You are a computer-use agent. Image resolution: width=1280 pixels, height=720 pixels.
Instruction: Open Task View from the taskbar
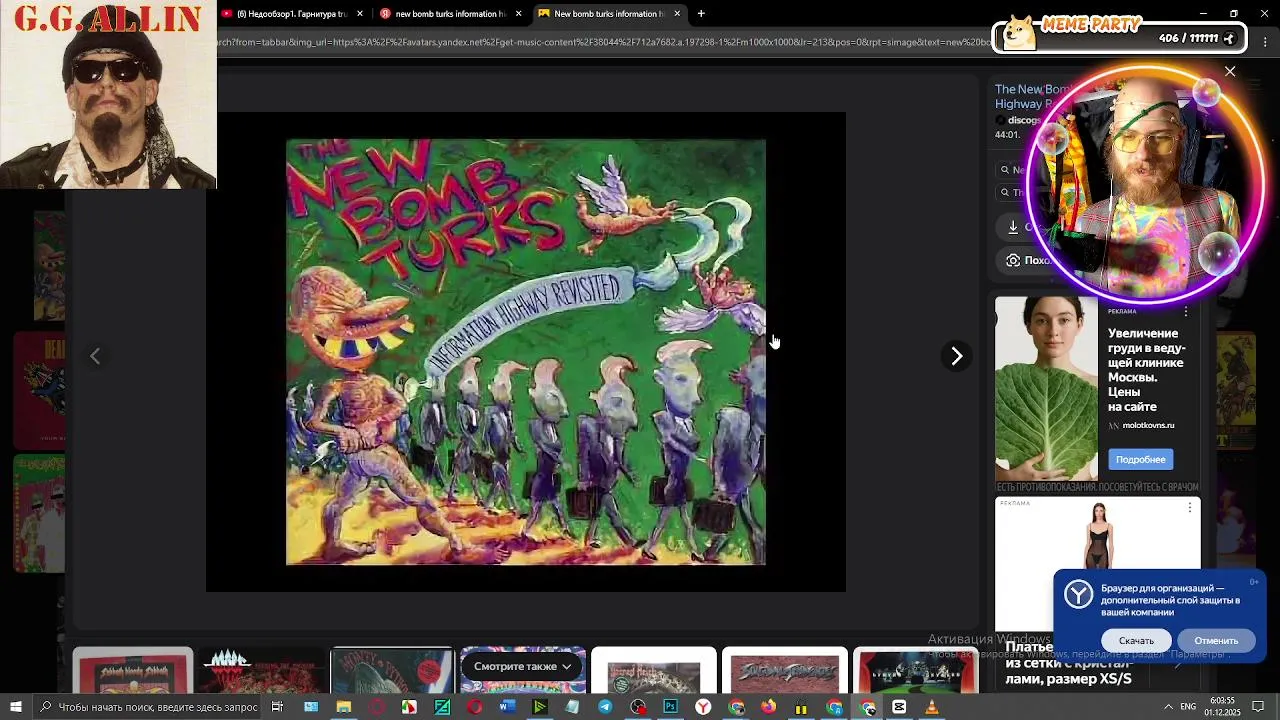(x=277, y=707)
